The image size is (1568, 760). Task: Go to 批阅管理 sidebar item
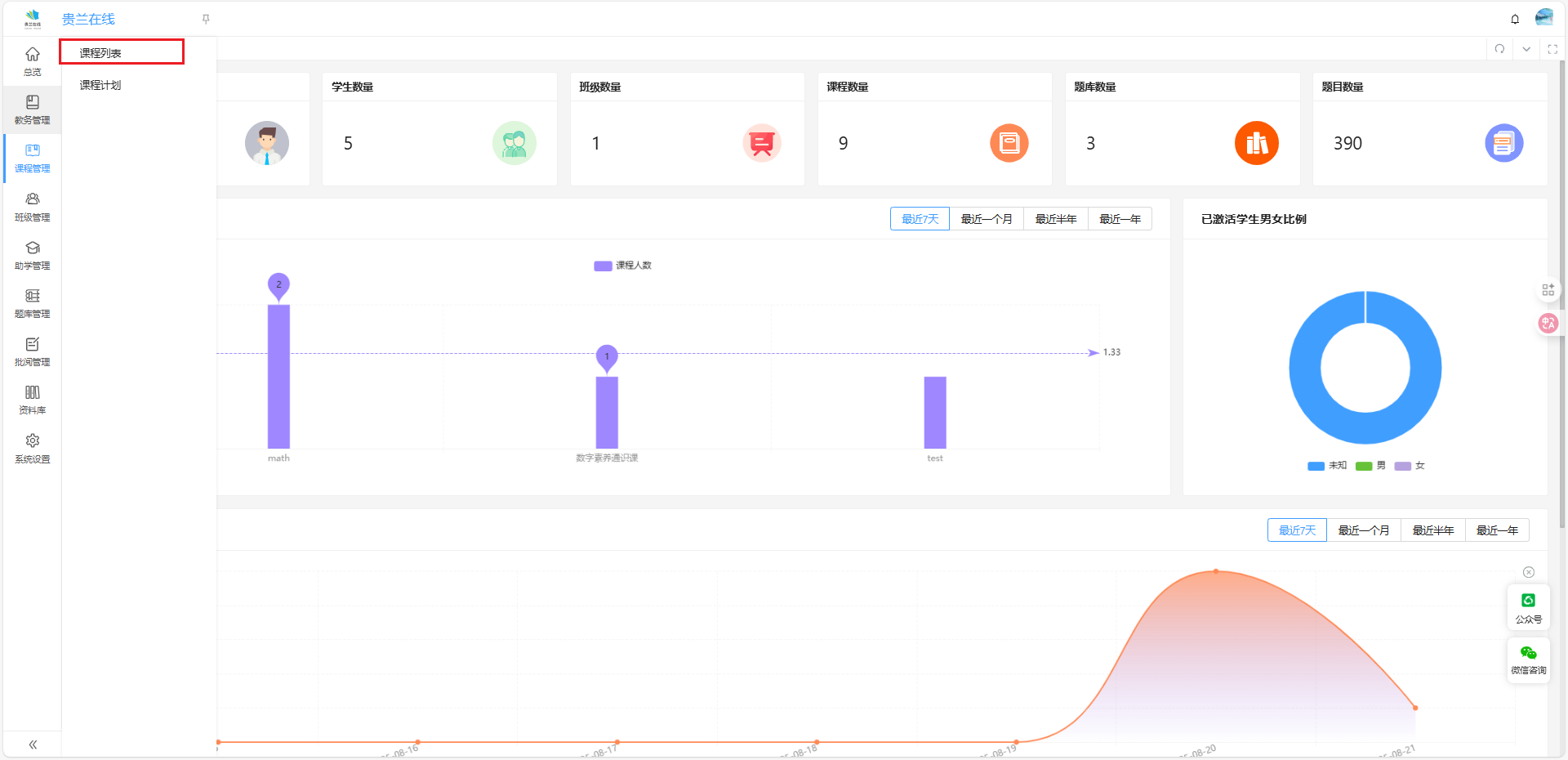point(33,351)
